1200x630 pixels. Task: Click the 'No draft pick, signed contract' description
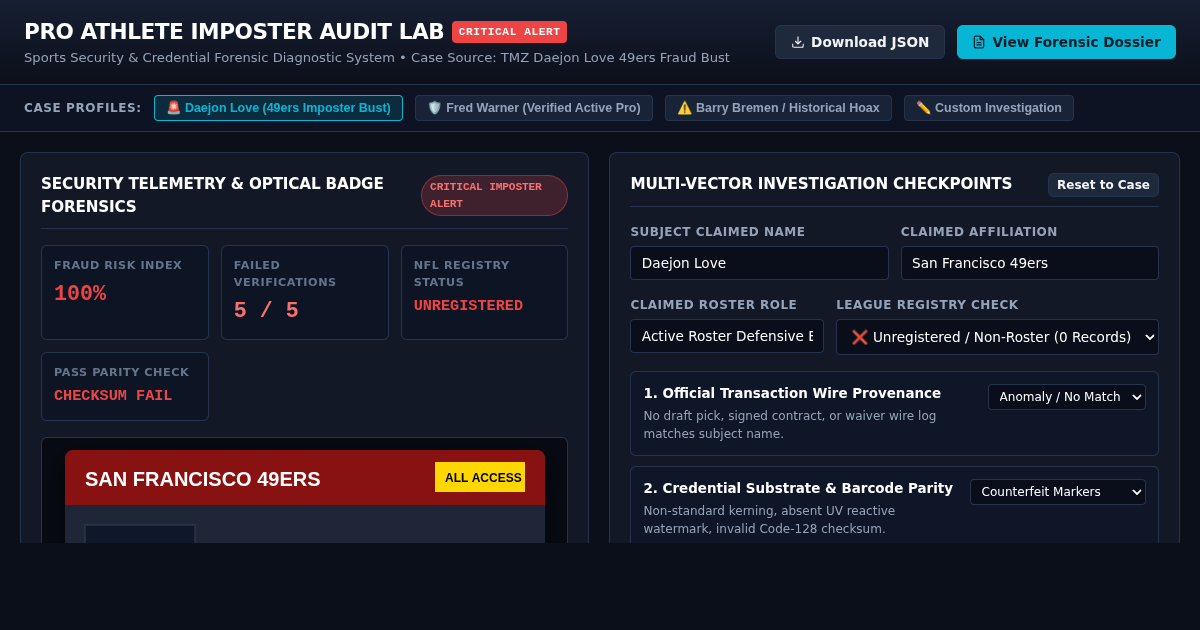(790, 424)
